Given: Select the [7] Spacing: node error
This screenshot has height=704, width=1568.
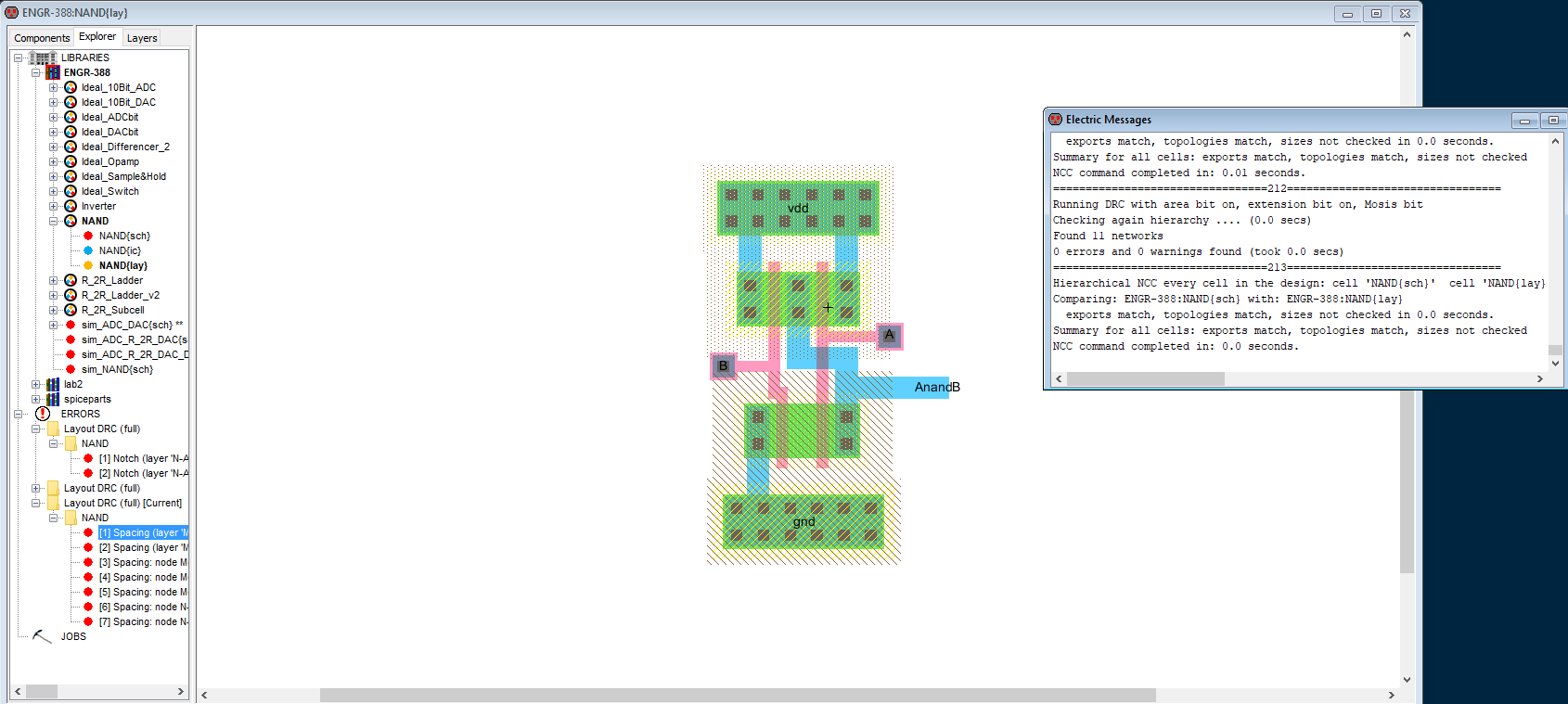Looking at the screenshot, I should click(143, 621).
